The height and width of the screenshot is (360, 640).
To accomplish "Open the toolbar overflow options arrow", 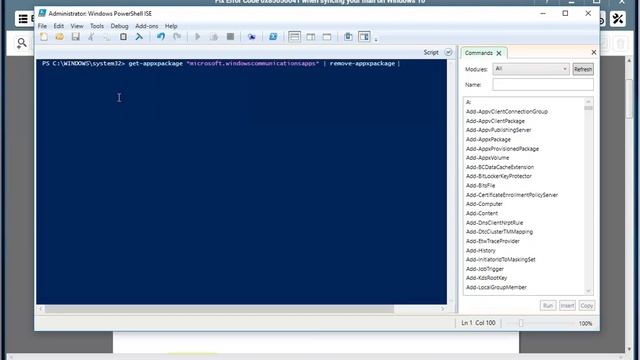I will point(376,40).
